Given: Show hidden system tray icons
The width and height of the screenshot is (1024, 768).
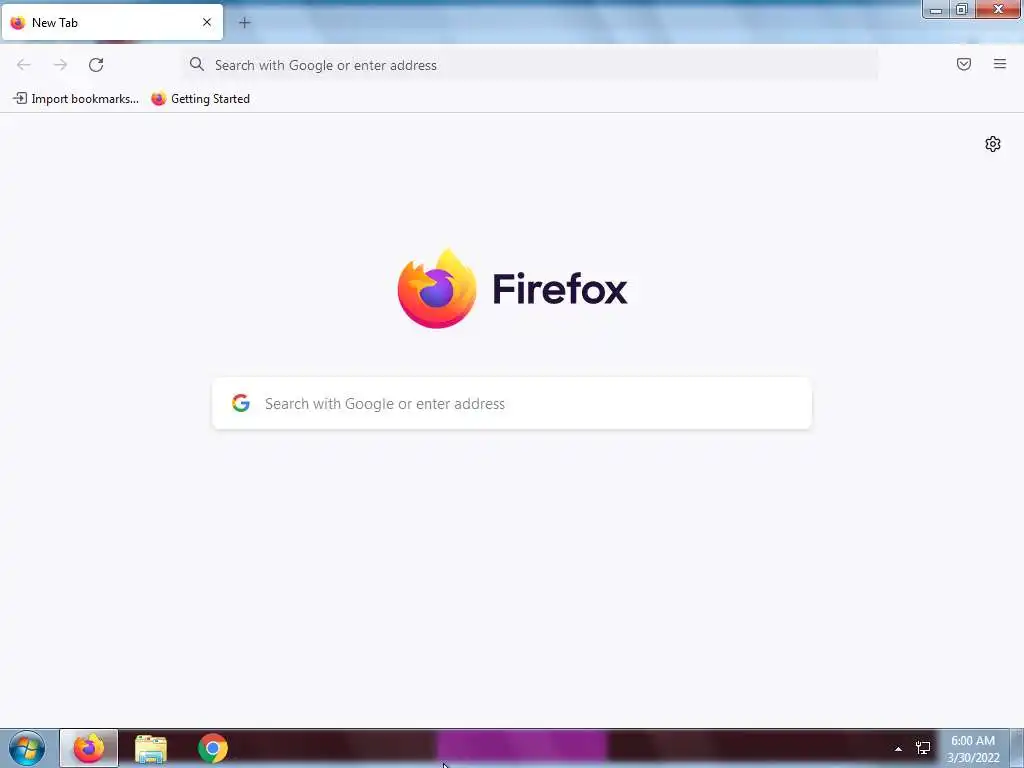Looking at the screenshot, I should 898,749.
